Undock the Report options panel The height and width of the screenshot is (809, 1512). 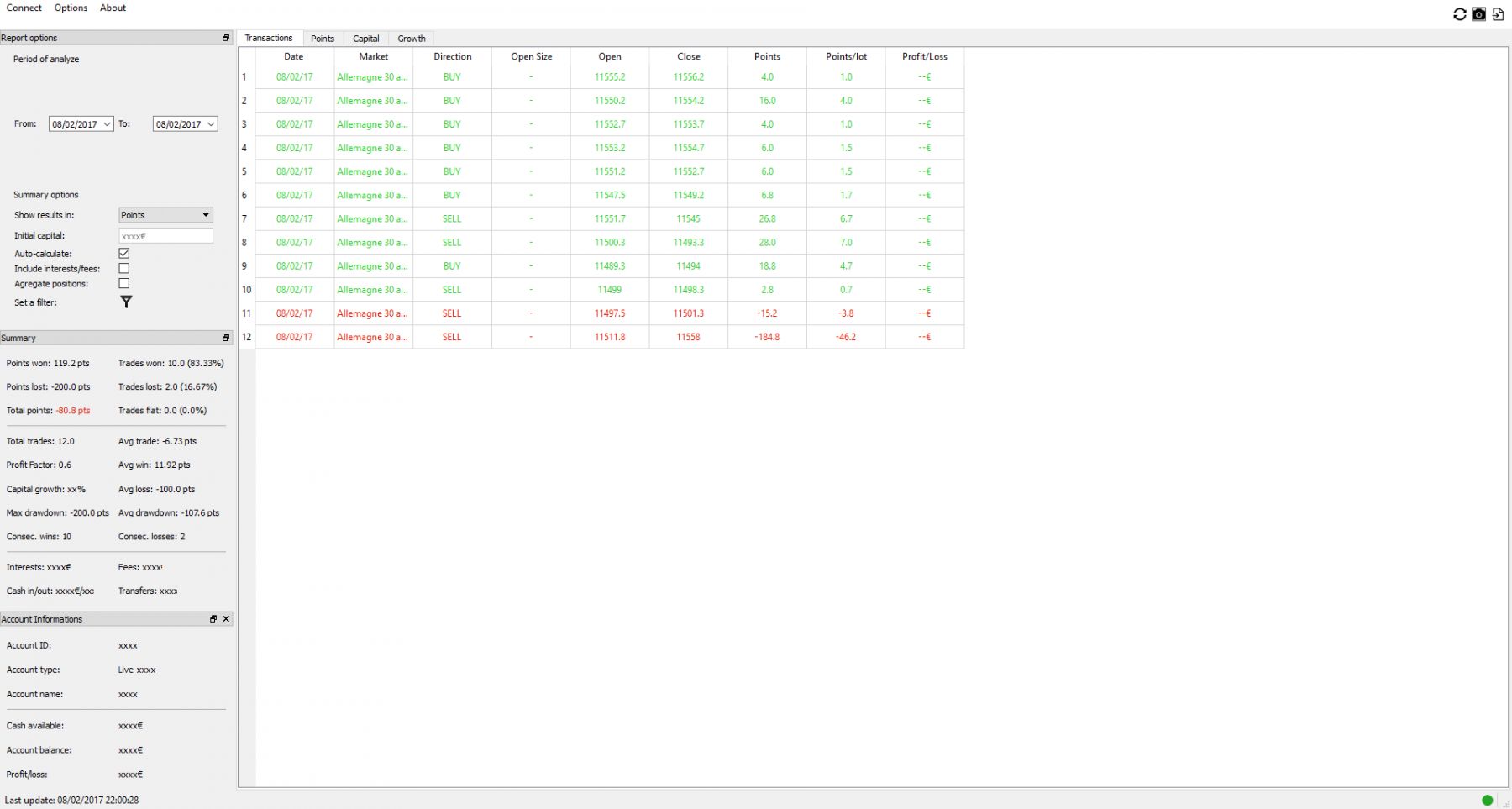[x=226, y=38]
